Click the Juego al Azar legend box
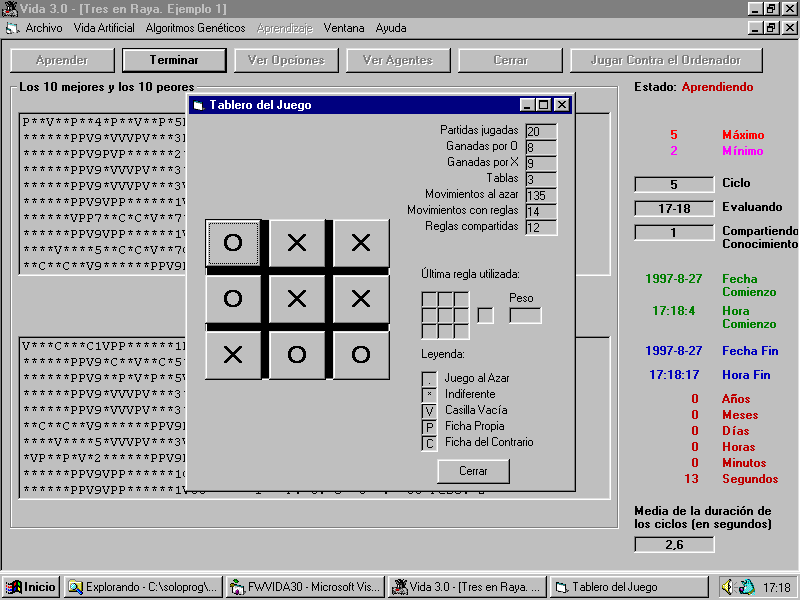Viewport: 800px width, 600px height. 429,379
